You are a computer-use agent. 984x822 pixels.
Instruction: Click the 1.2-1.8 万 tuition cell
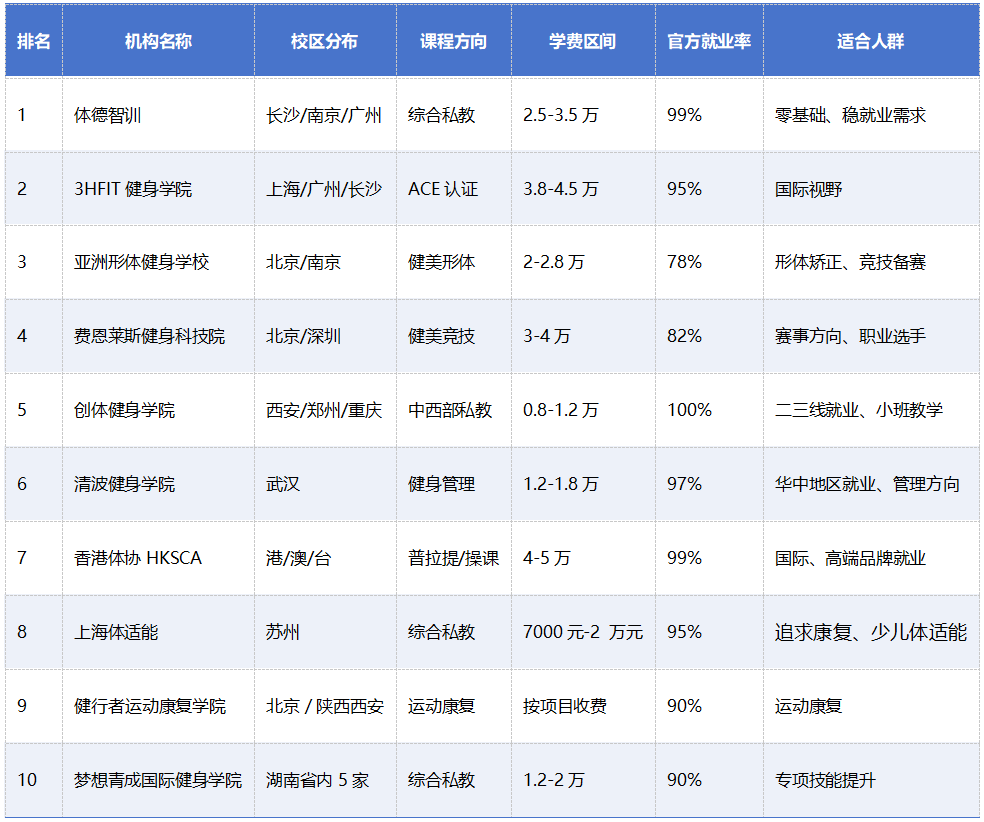point(583,484)
